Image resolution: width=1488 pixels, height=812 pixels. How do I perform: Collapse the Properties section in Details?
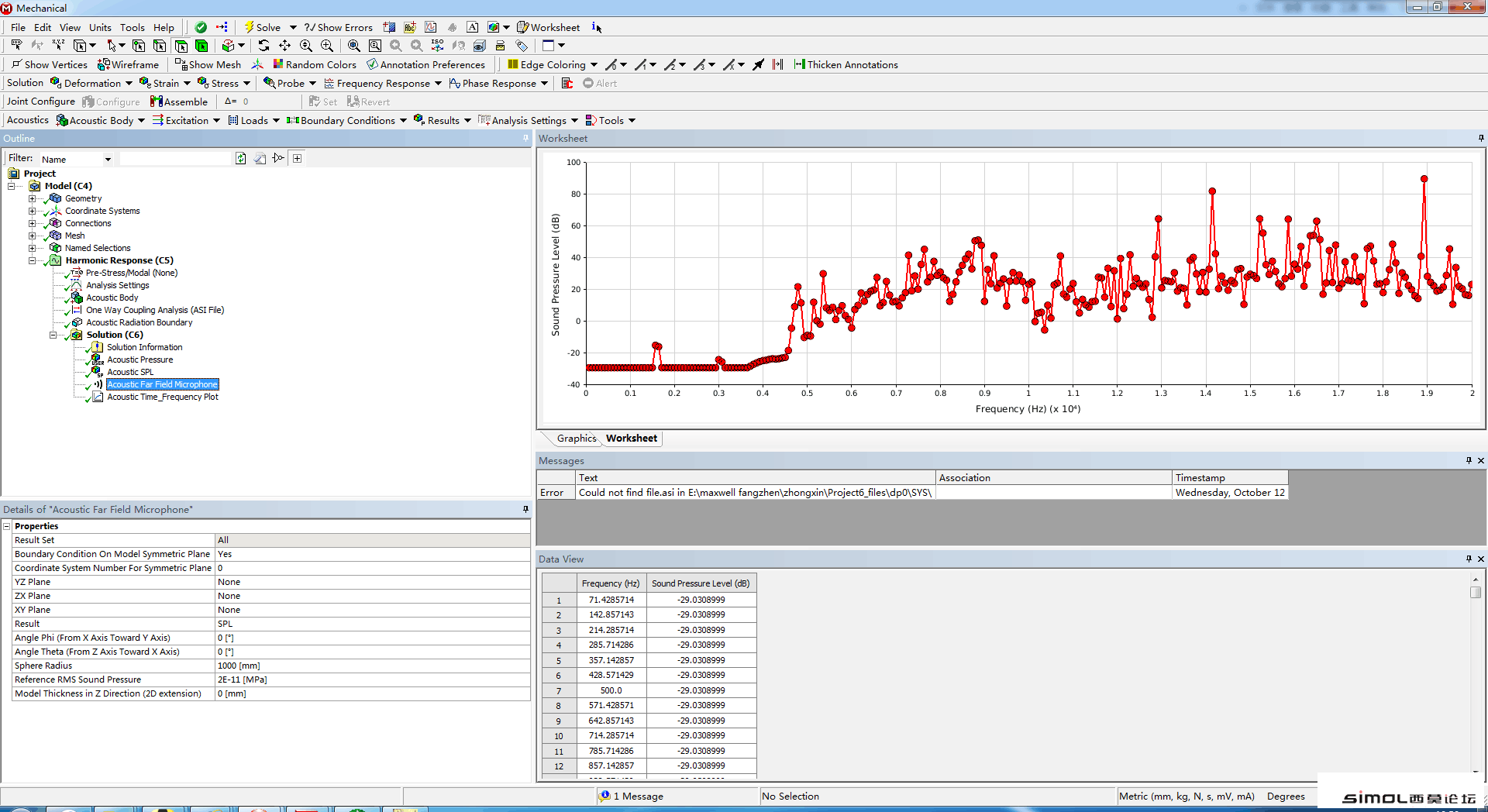[6, 526]
